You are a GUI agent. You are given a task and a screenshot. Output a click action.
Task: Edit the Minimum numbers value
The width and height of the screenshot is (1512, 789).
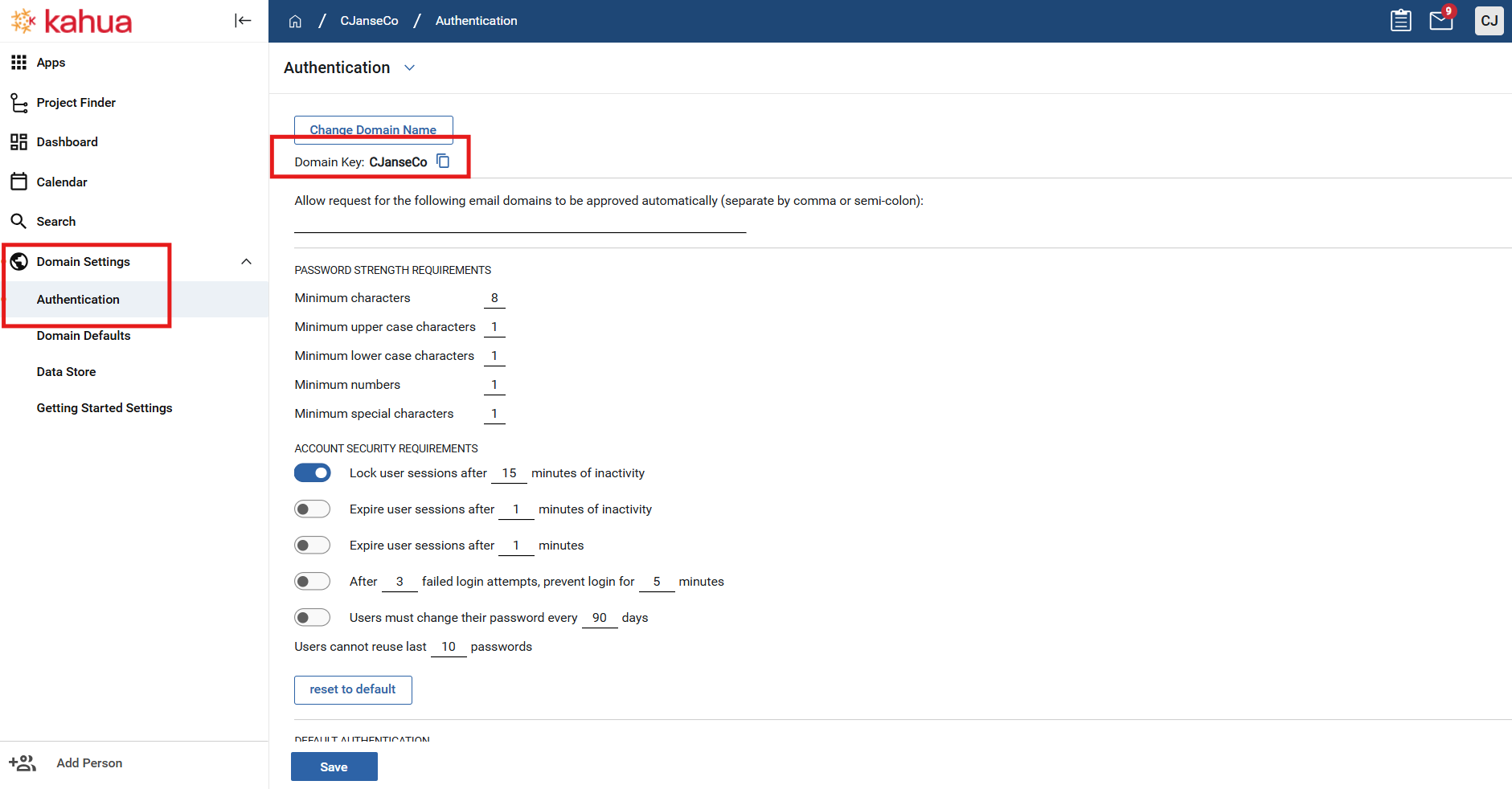(494, 385)
